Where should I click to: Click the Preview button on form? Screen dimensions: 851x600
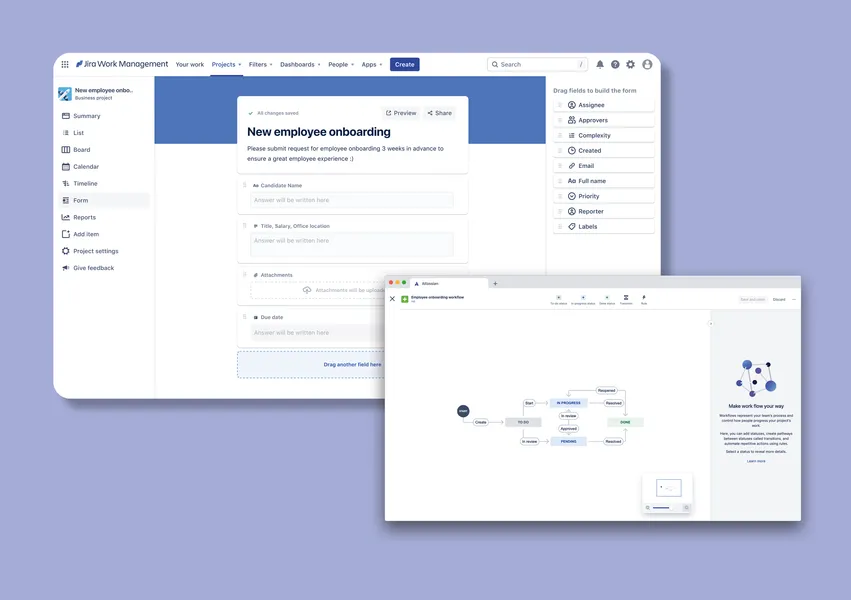401,113
